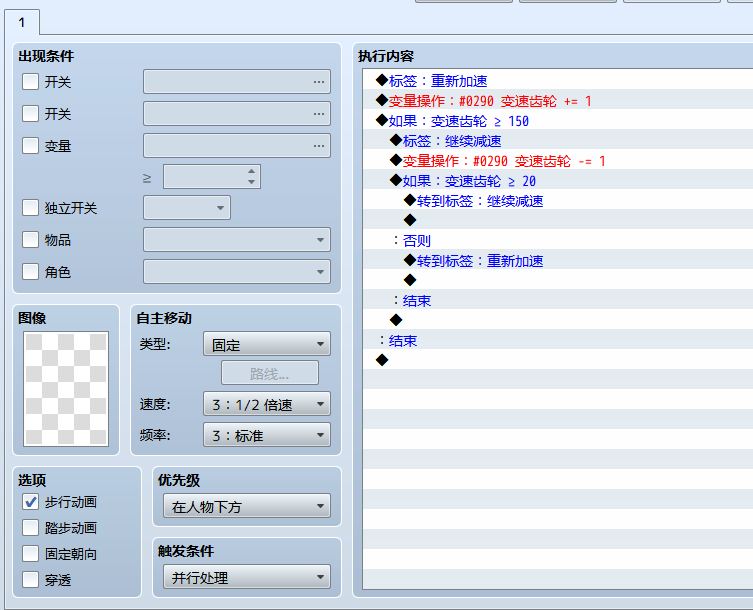Enable the 角色 condition checkbox
The height and width of the screenshot is (610, 753).
pyautogui.click(x=30, y=271)
